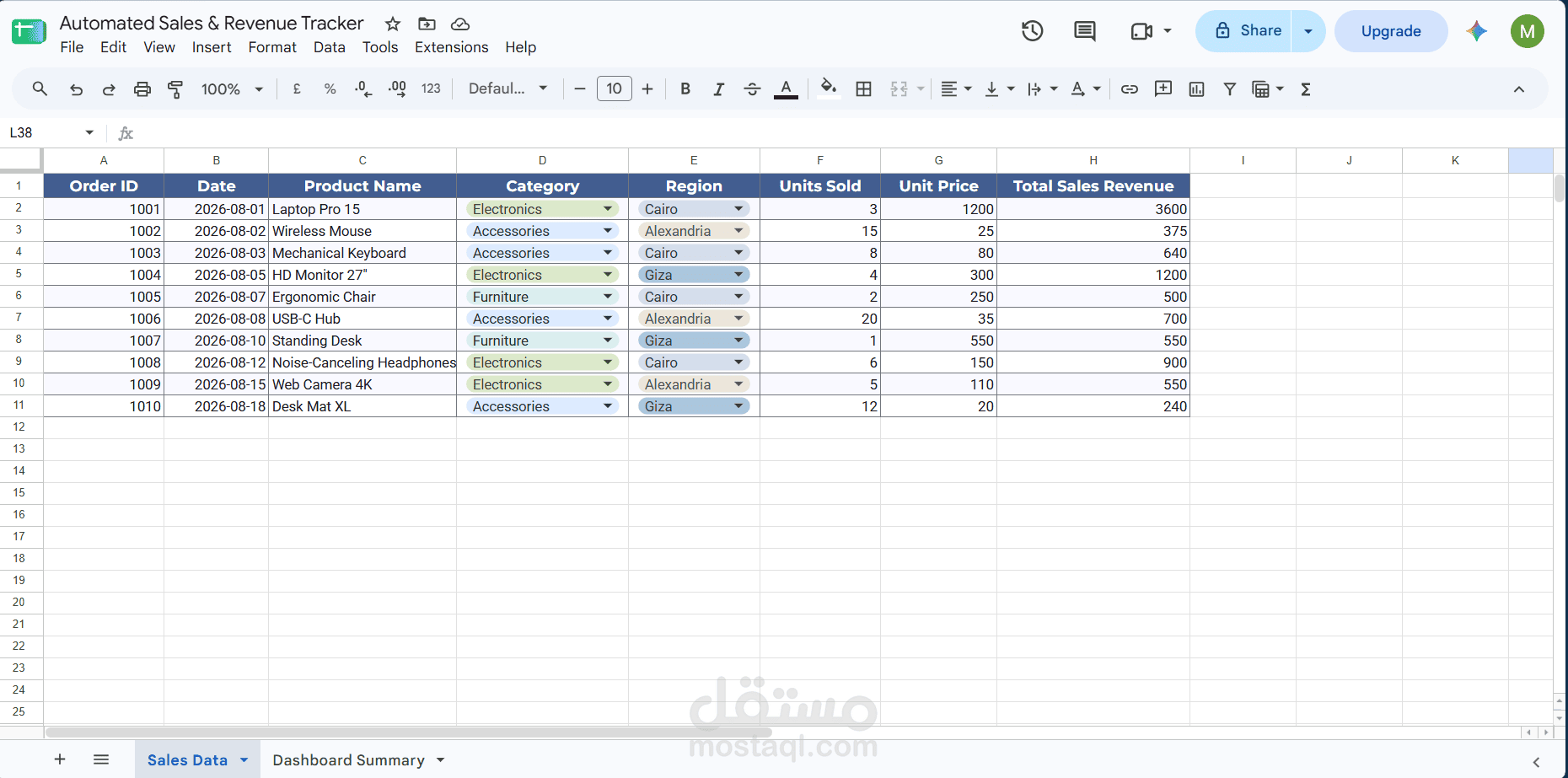1568x778 pixels.
Task: Click the Gemini sparkle icon
Action: click(1476, 31)
